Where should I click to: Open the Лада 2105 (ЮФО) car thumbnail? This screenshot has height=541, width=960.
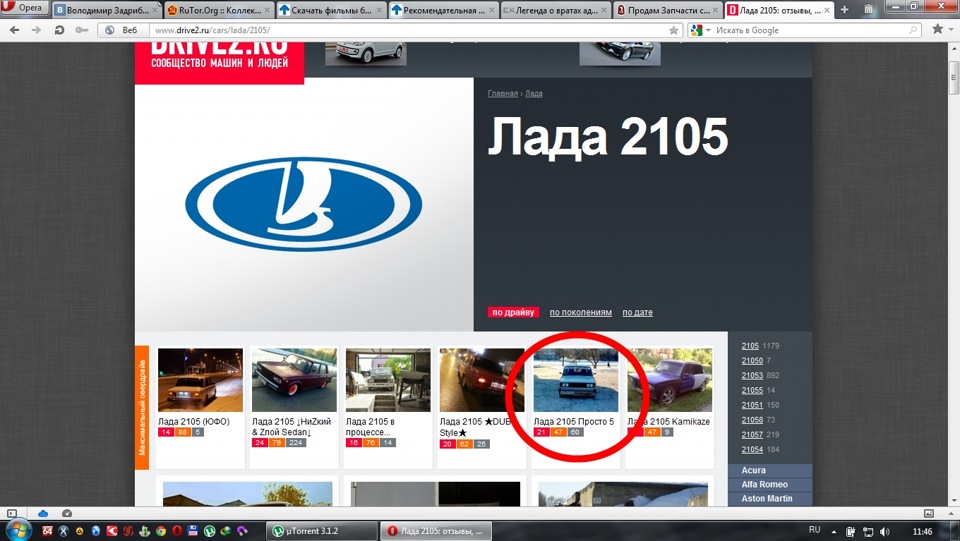[200, 380]
